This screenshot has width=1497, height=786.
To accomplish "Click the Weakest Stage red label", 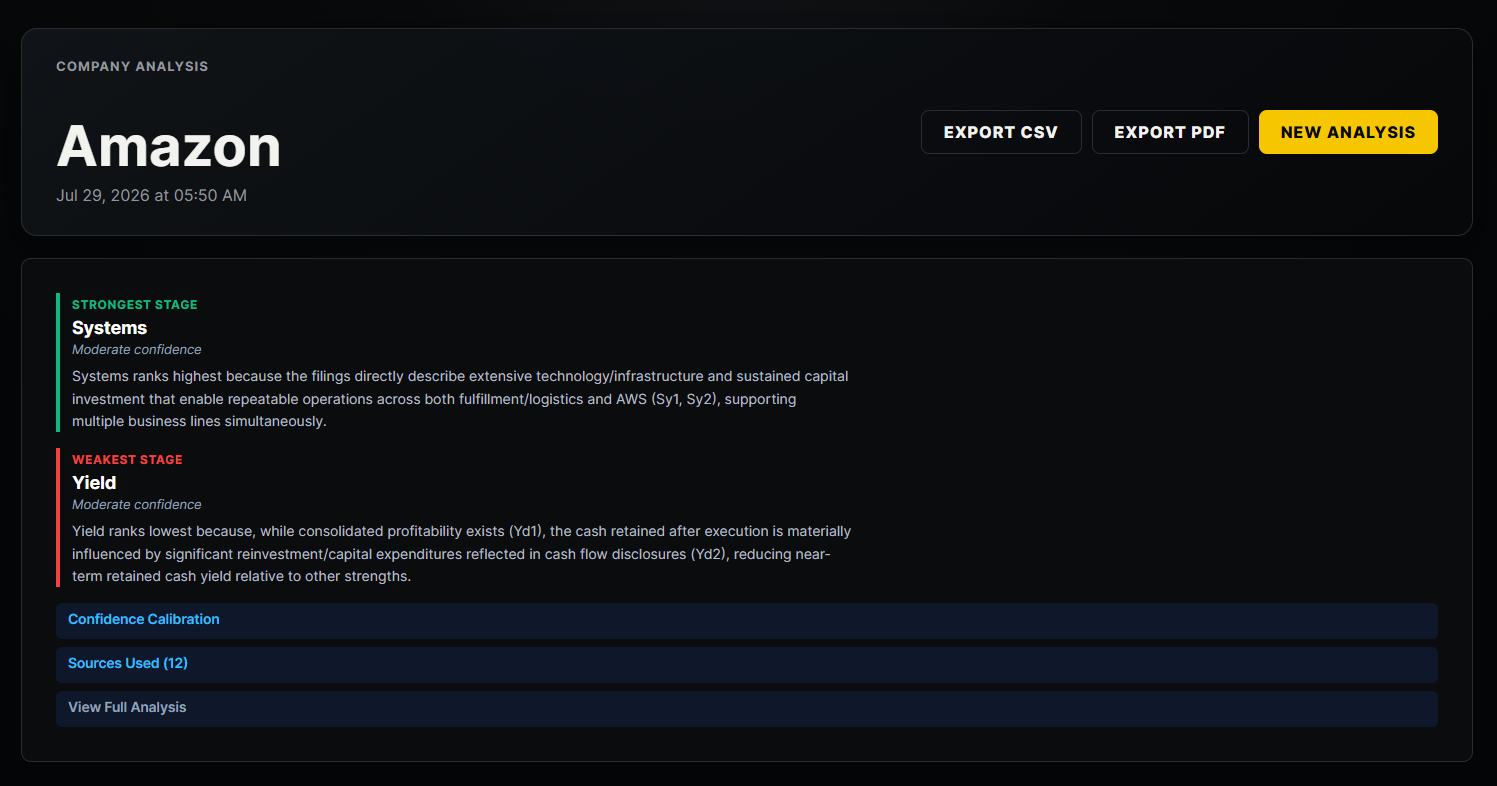I will tap(127, 460).
